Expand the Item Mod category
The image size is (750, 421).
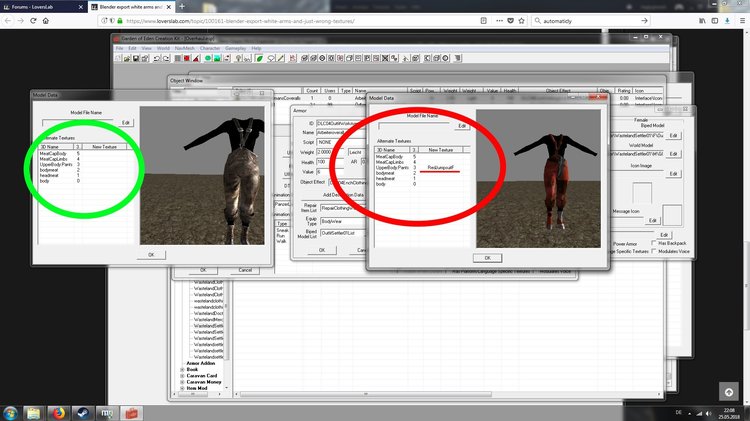(x=182, y=388)
